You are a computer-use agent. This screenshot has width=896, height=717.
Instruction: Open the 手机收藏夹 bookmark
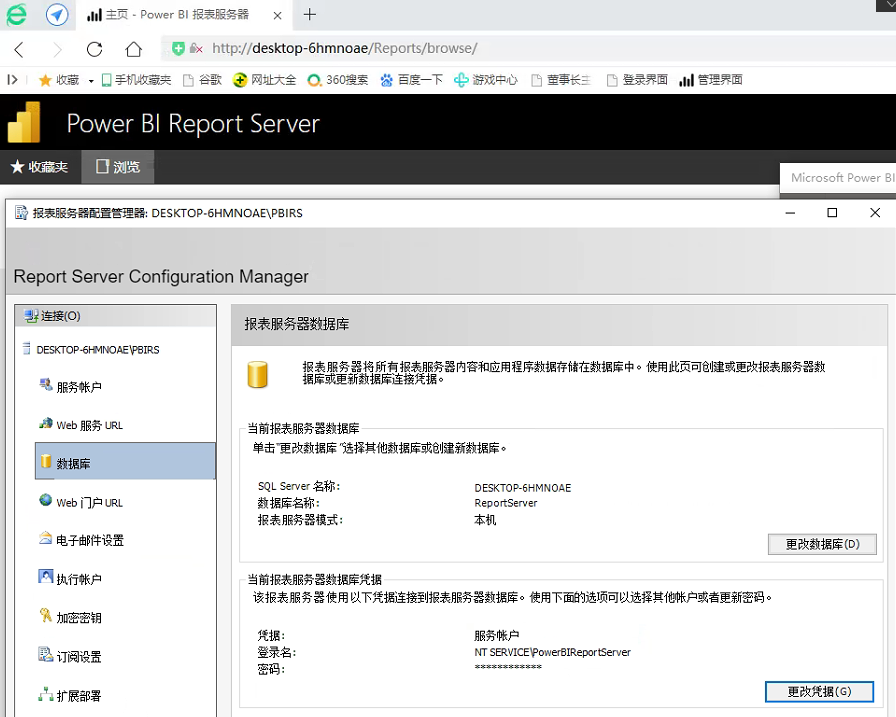pos(136,80)
